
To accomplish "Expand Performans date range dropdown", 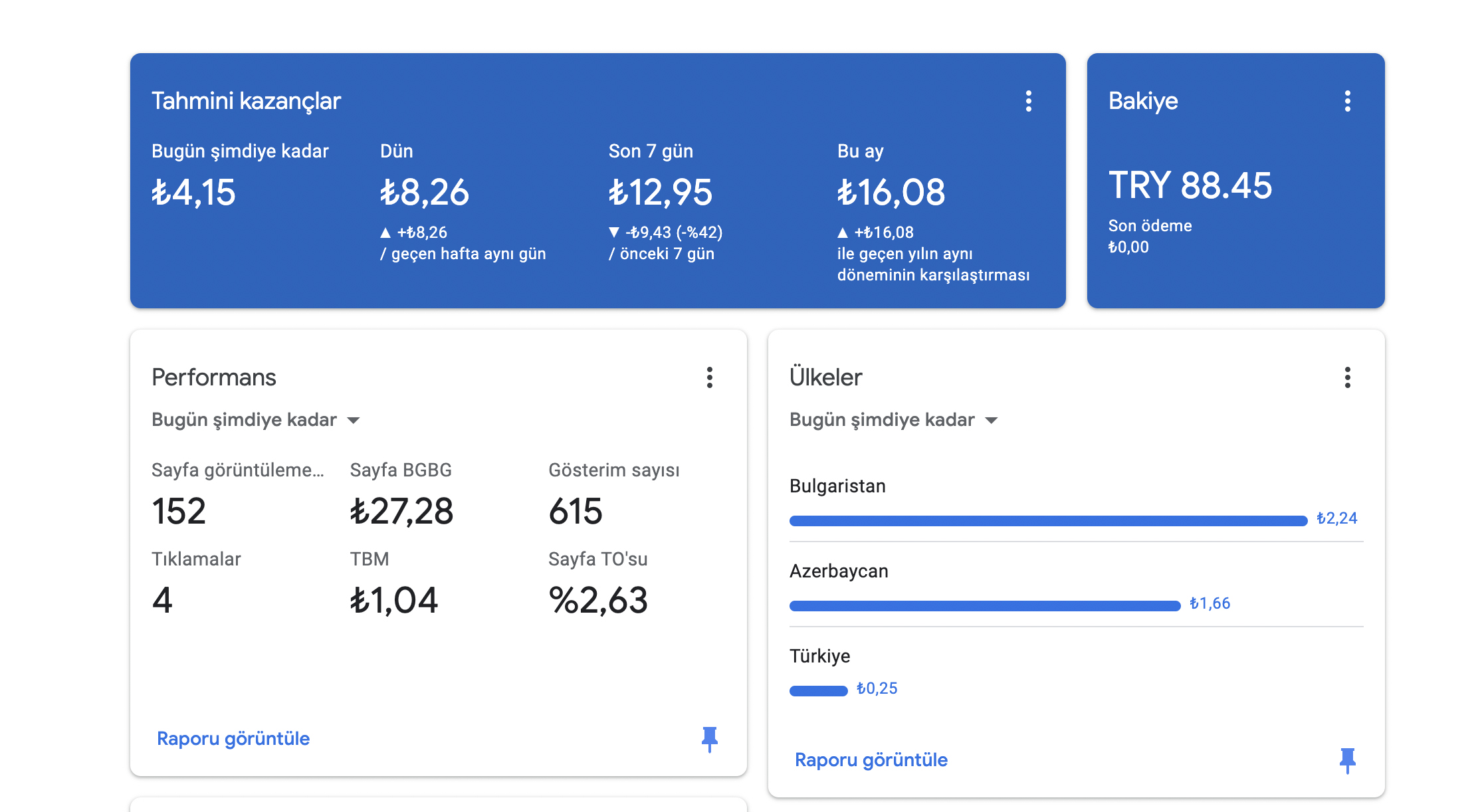I will click(256, 420).
